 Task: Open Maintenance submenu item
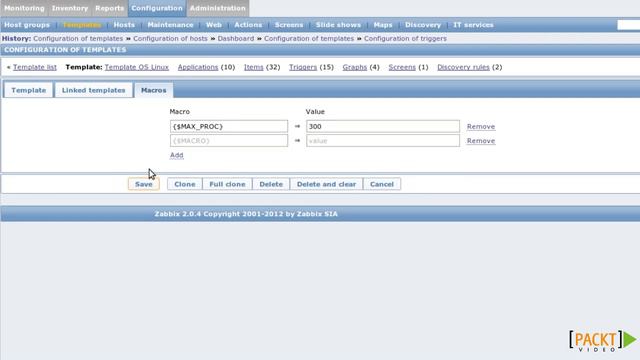(x=170, y=25)
